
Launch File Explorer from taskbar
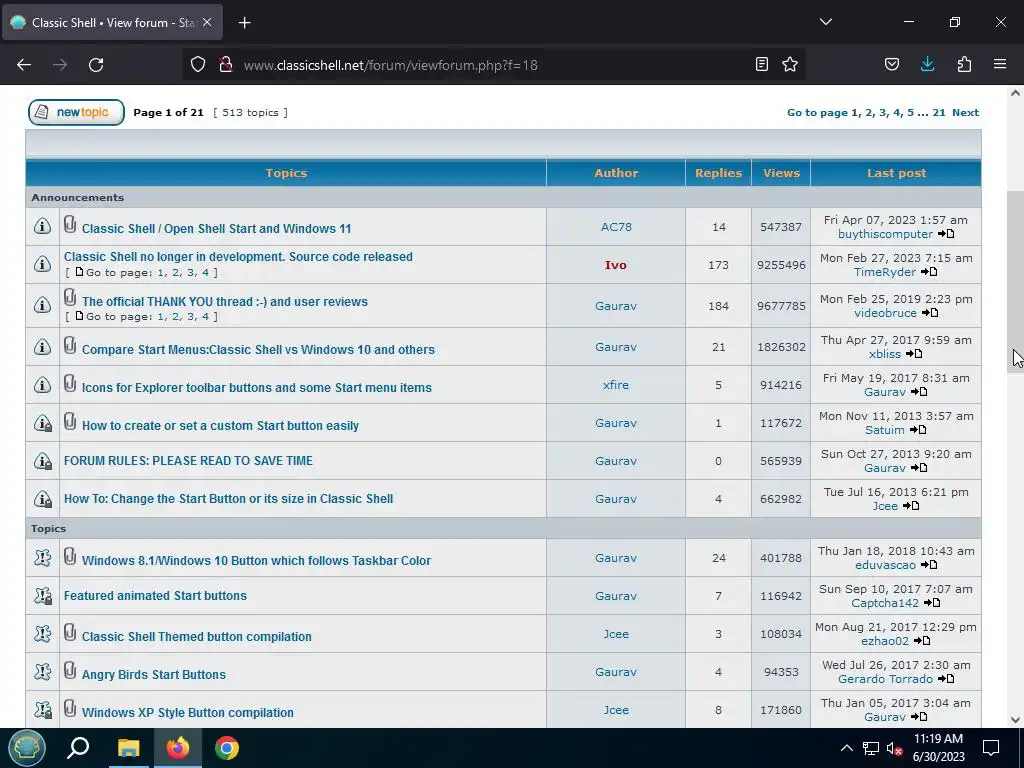pos(129,748)
